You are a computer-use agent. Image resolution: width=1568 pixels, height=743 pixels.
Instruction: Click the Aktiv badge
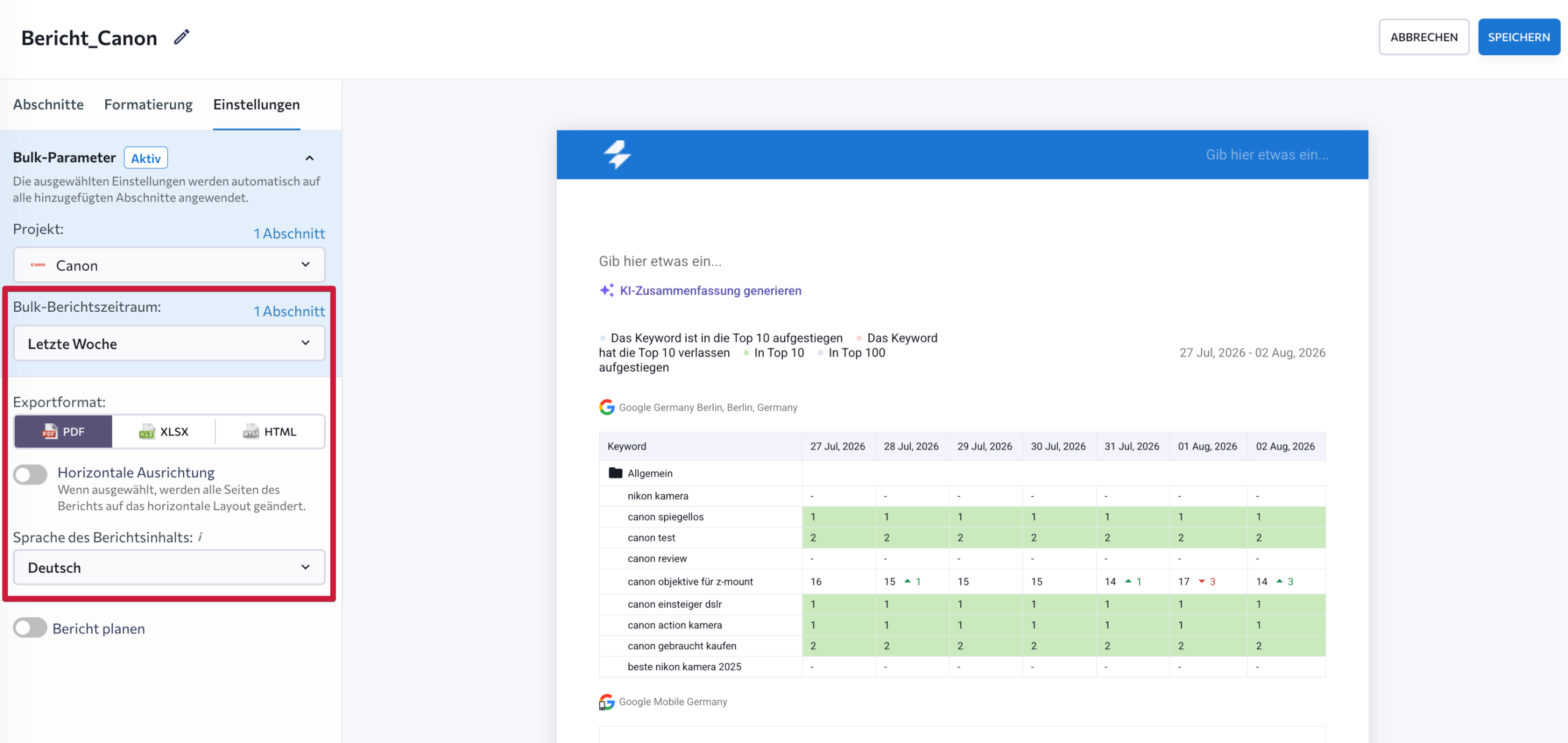146,158
